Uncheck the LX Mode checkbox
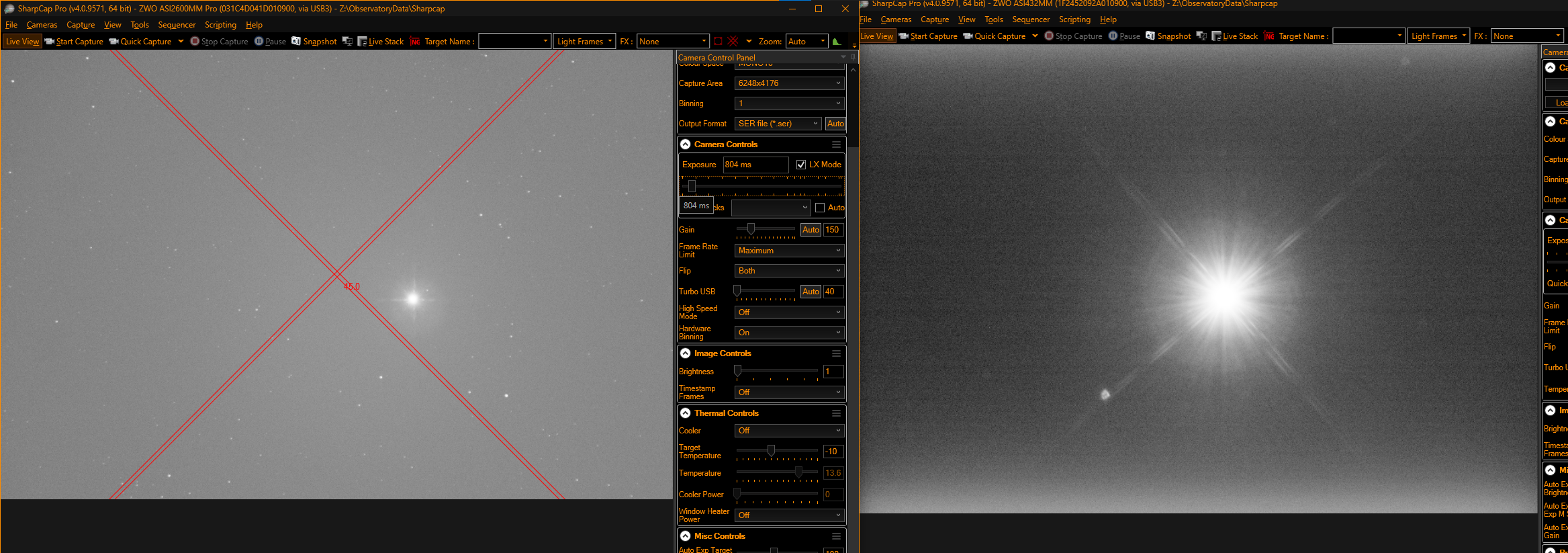1568x553 pixels. [x=801, y=165]
